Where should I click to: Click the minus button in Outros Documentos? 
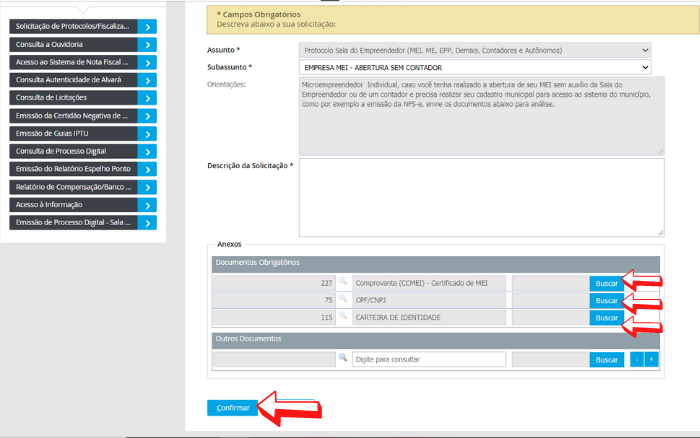pos(636,359)
